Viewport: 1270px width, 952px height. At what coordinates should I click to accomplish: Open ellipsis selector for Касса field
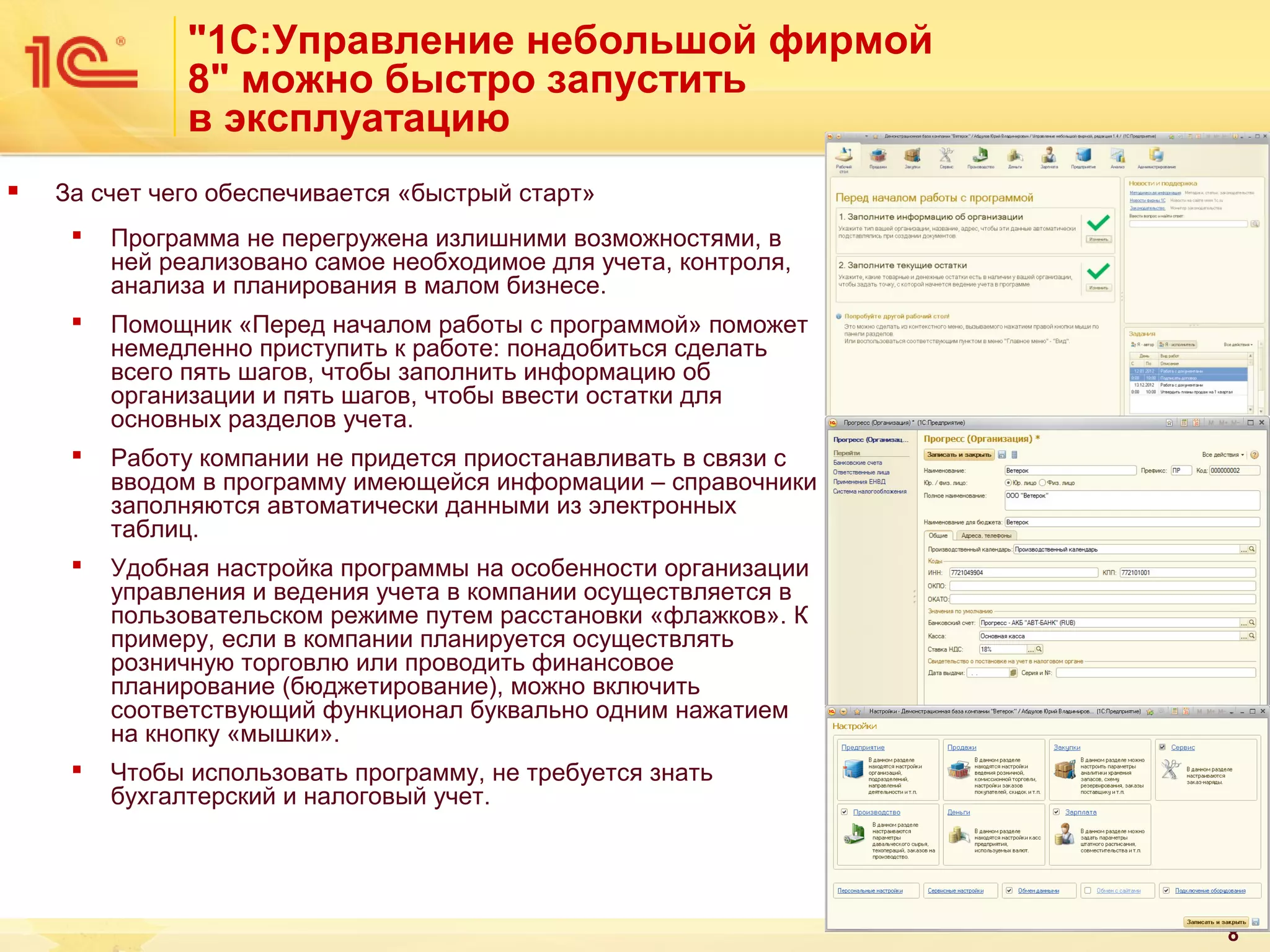[1243, 636]
